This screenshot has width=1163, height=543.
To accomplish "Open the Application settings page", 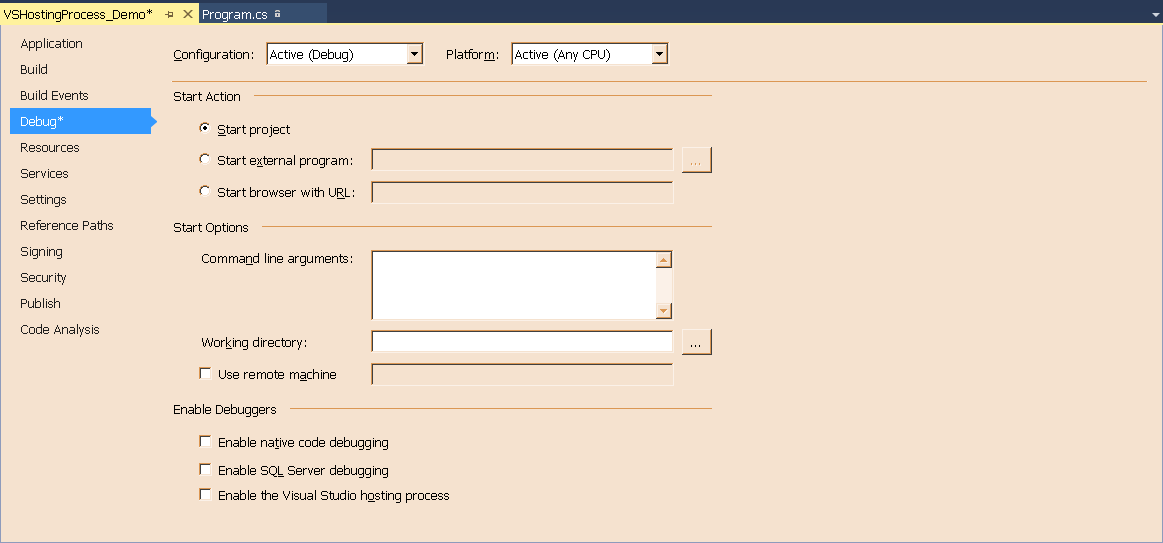I will 51,44.
